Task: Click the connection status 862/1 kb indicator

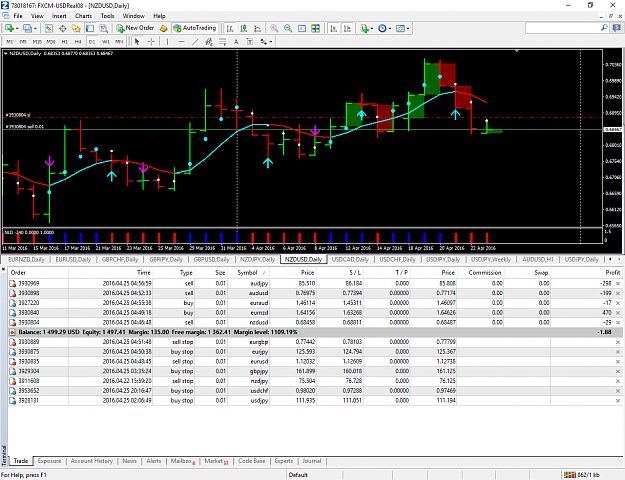Action: (584, 475)
